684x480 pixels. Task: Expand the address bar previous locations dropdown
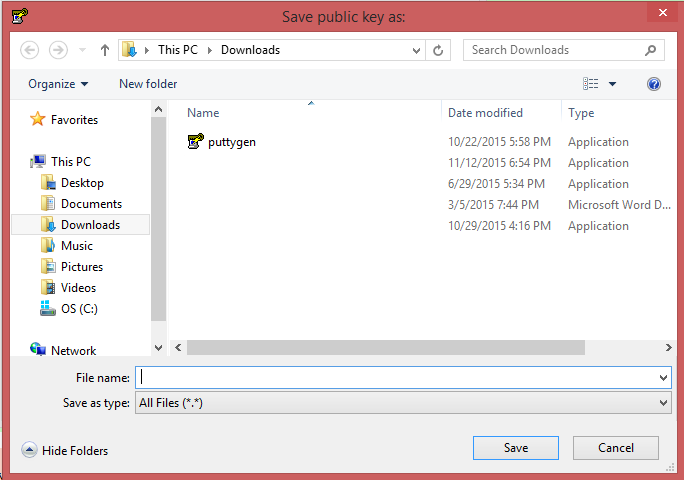[x=416, y=50]
